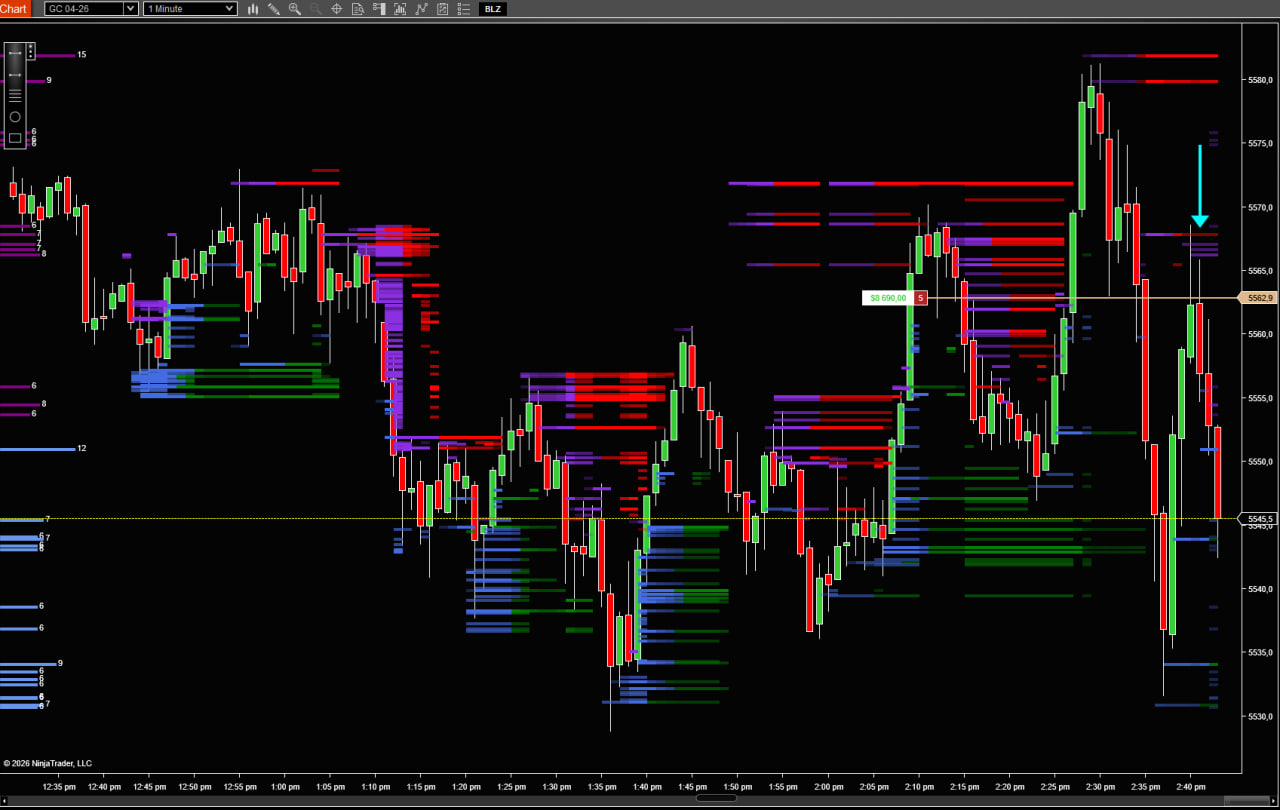Open the bar type chart style icon
1280x810 pixels.
pos(253,9)
